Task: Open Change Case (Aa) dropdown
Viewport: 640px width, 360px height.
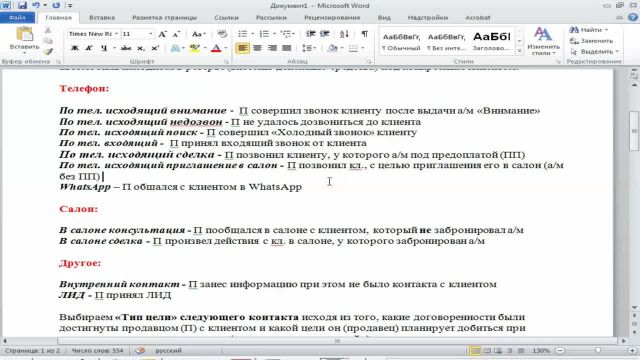Action: (x=199, y=34)
